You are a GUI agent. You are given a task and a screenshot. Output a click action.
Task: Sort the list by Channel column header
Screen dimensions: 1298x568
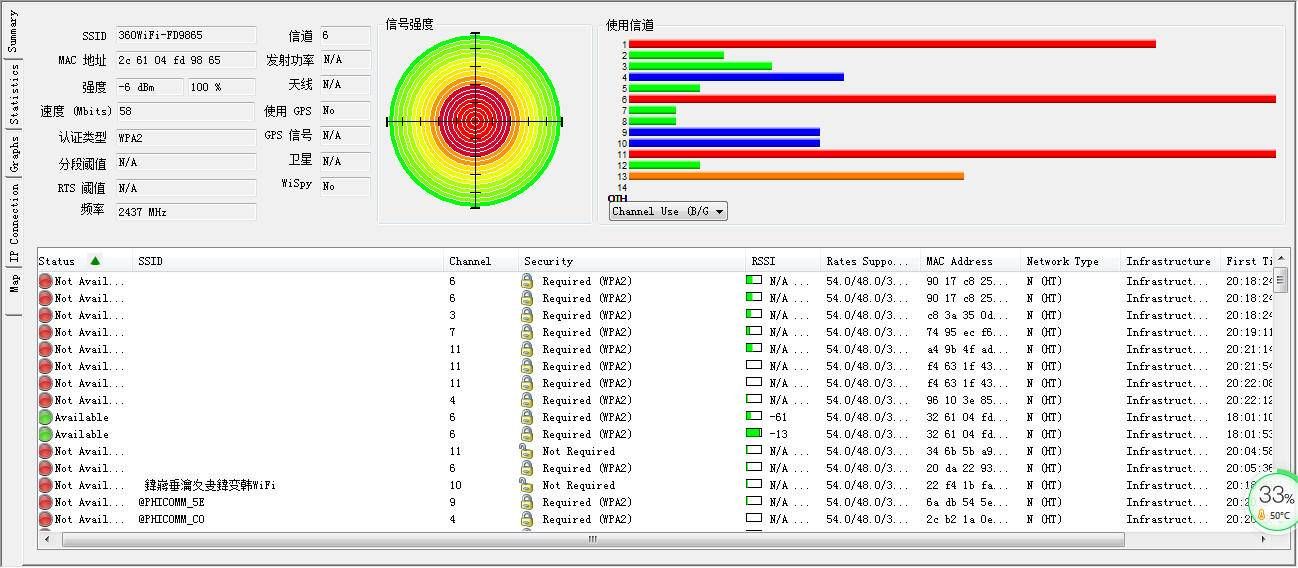pyautogui.click(x=470, y=262)
